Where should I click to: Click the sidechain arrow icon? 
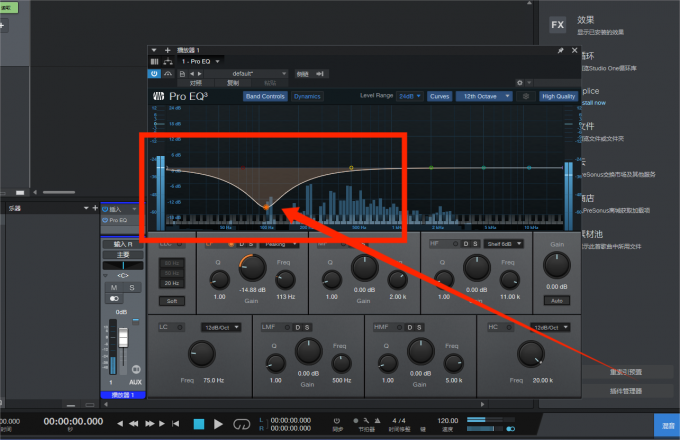(x=320, y=74)
